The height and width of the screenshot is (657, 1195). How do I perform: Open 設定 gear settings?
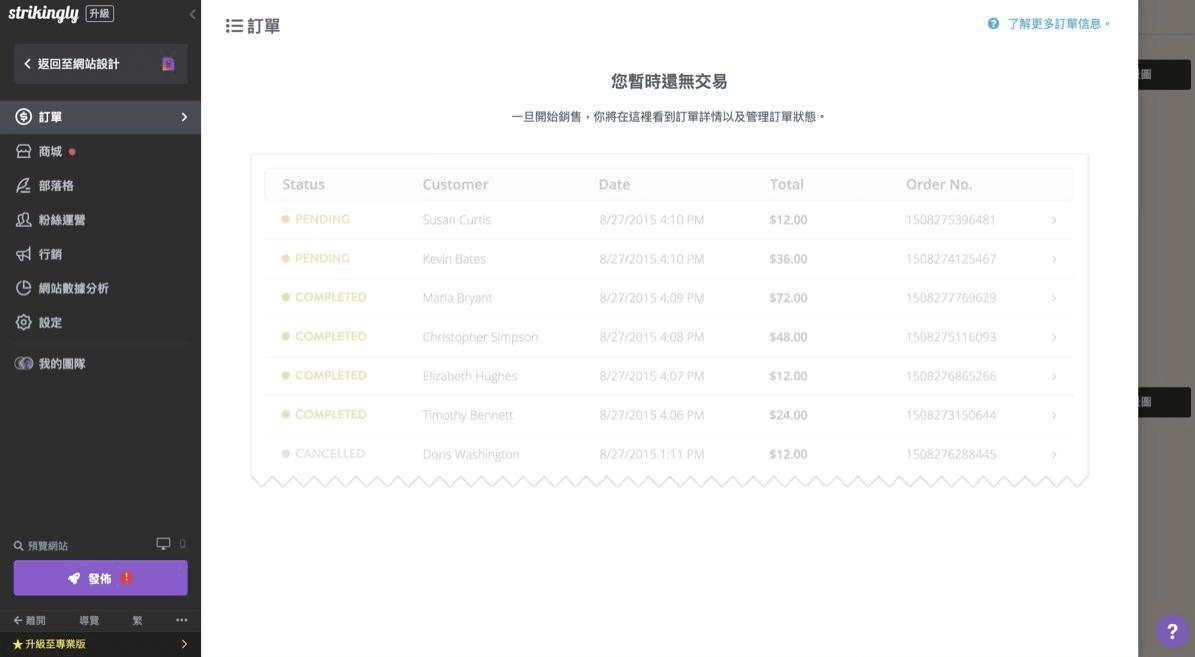coord(24,323)
